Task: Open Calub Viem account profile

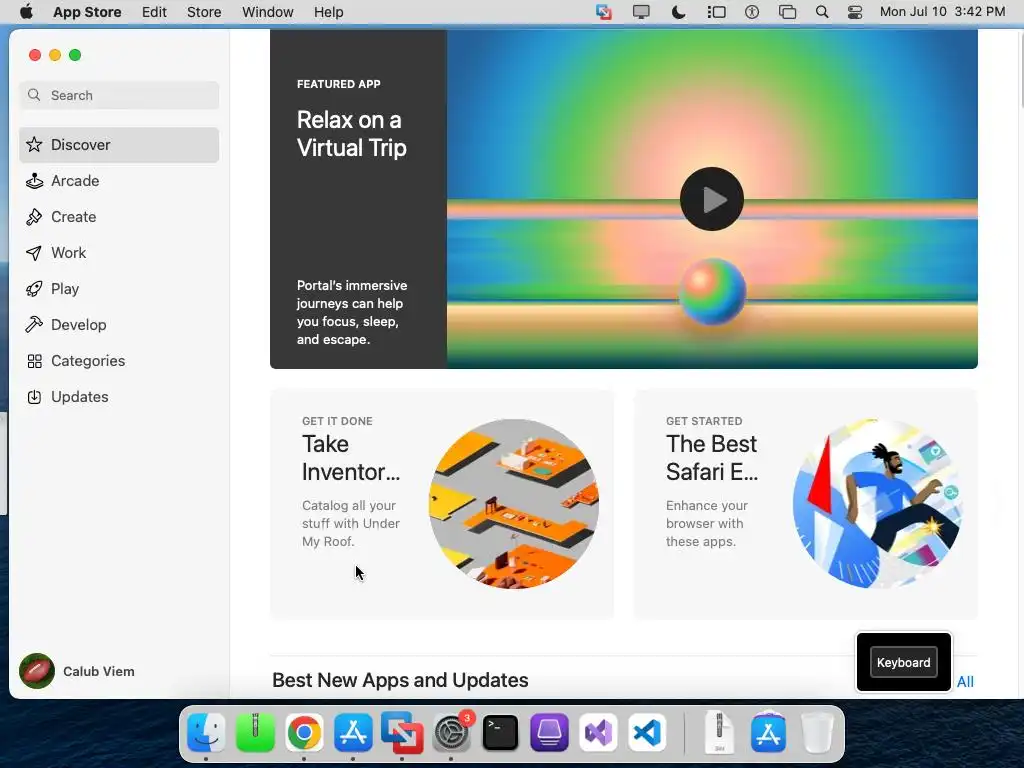Action: pos(77,671)
